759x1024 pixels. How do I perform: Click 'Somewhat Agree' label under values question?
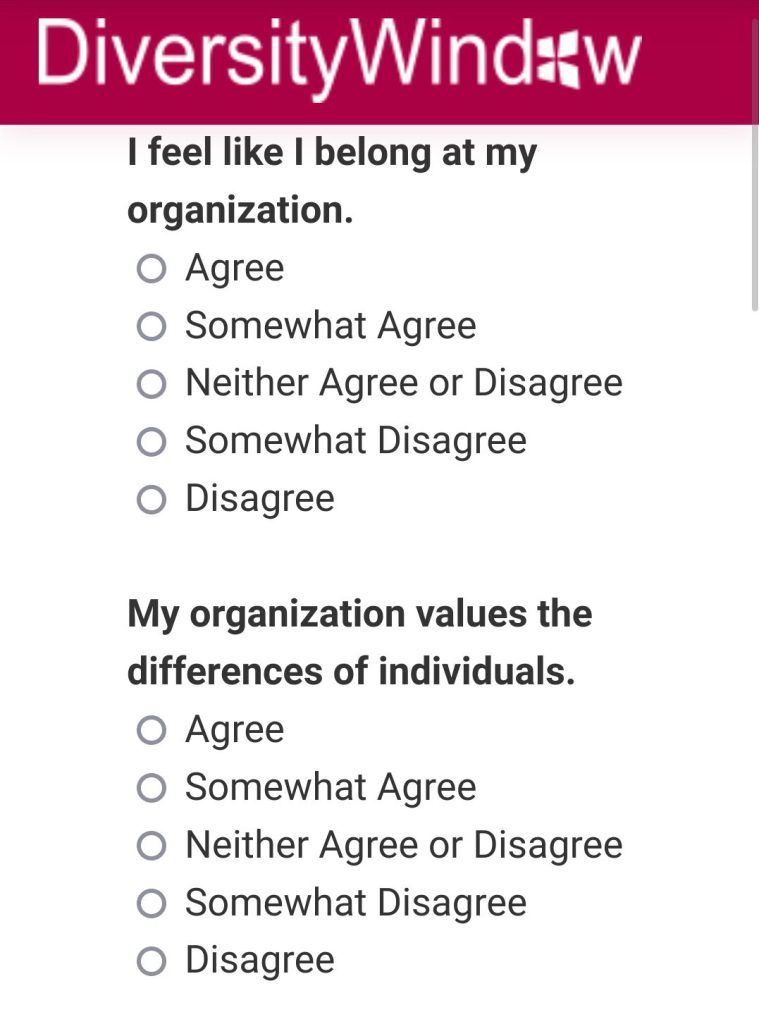point(331,788)
